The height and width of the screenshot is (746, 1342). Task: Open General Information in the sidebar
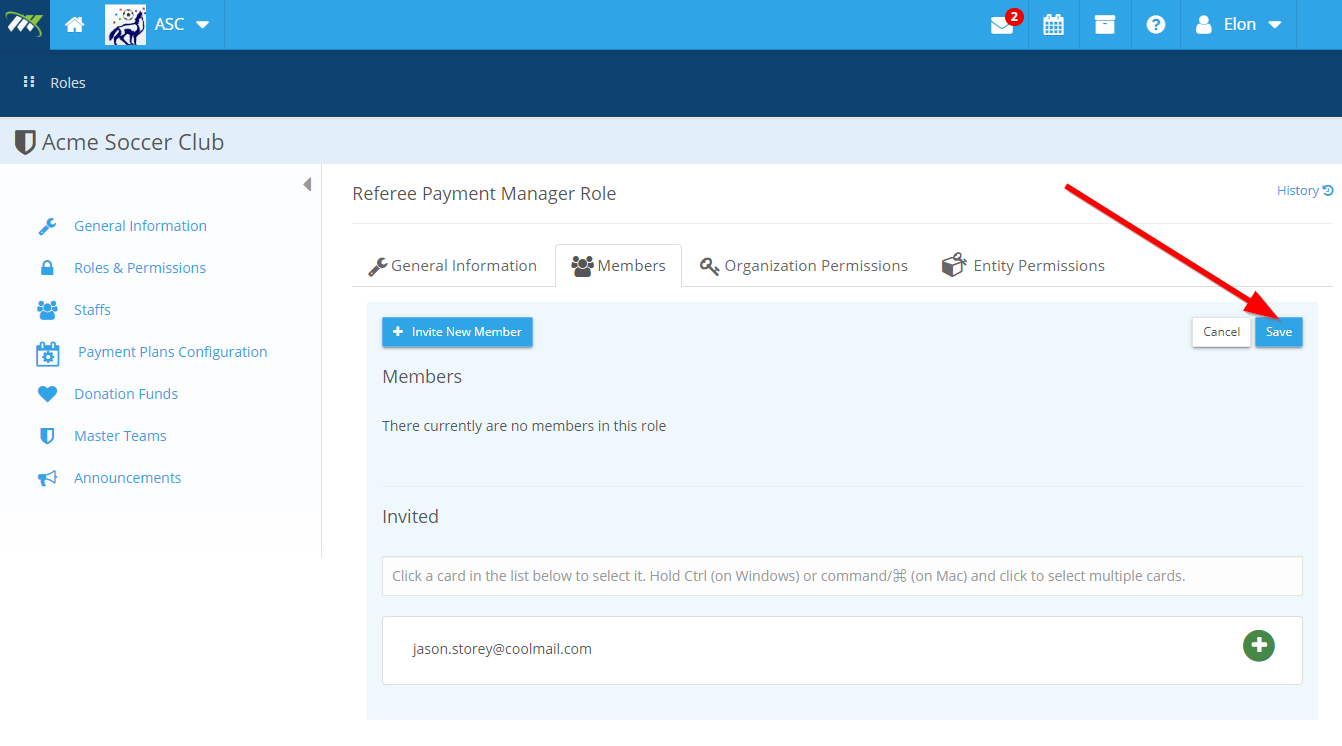[x=140, y=226]
